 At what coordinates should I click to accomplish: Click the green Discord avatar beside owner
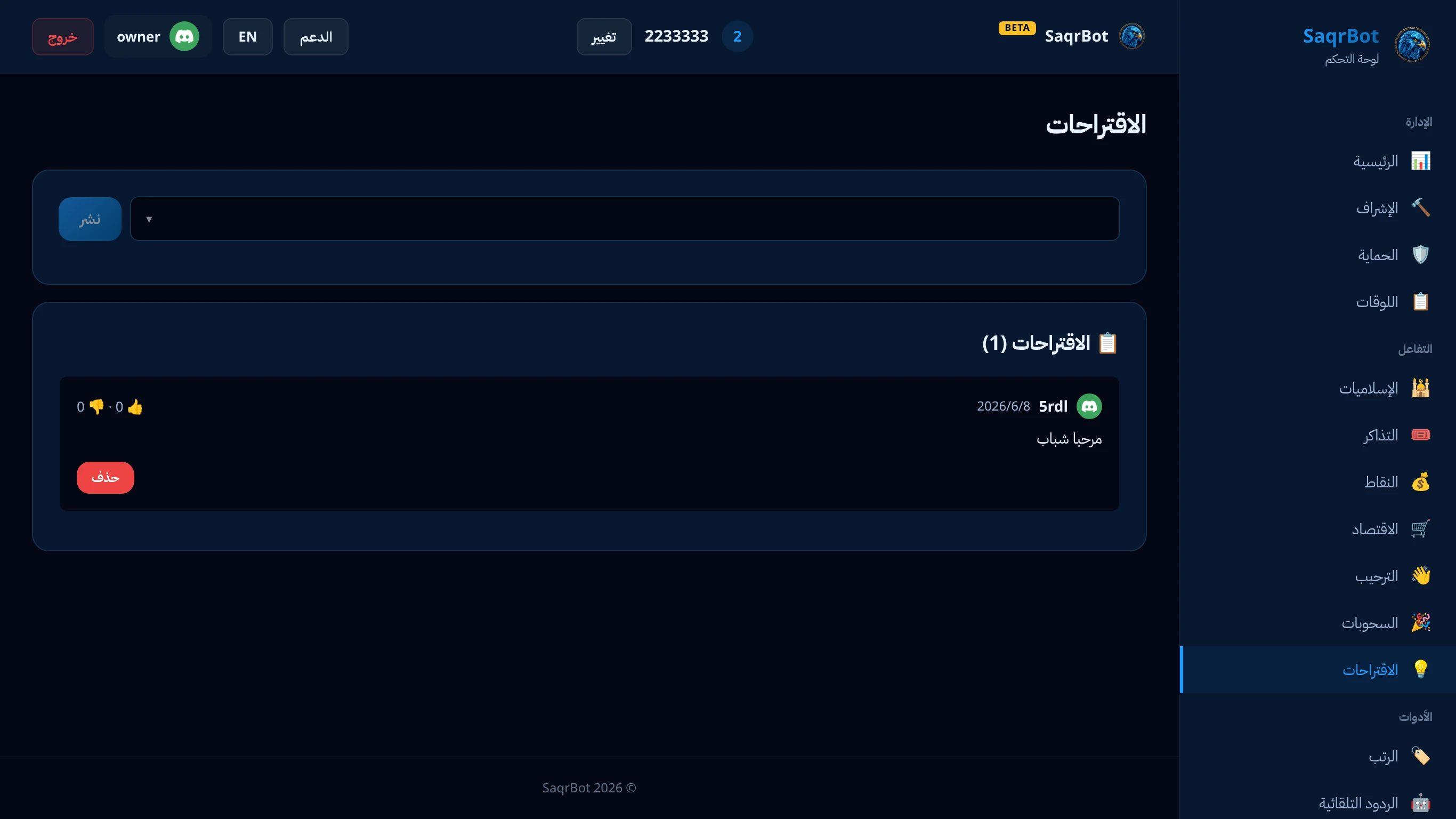click(184, 36)
